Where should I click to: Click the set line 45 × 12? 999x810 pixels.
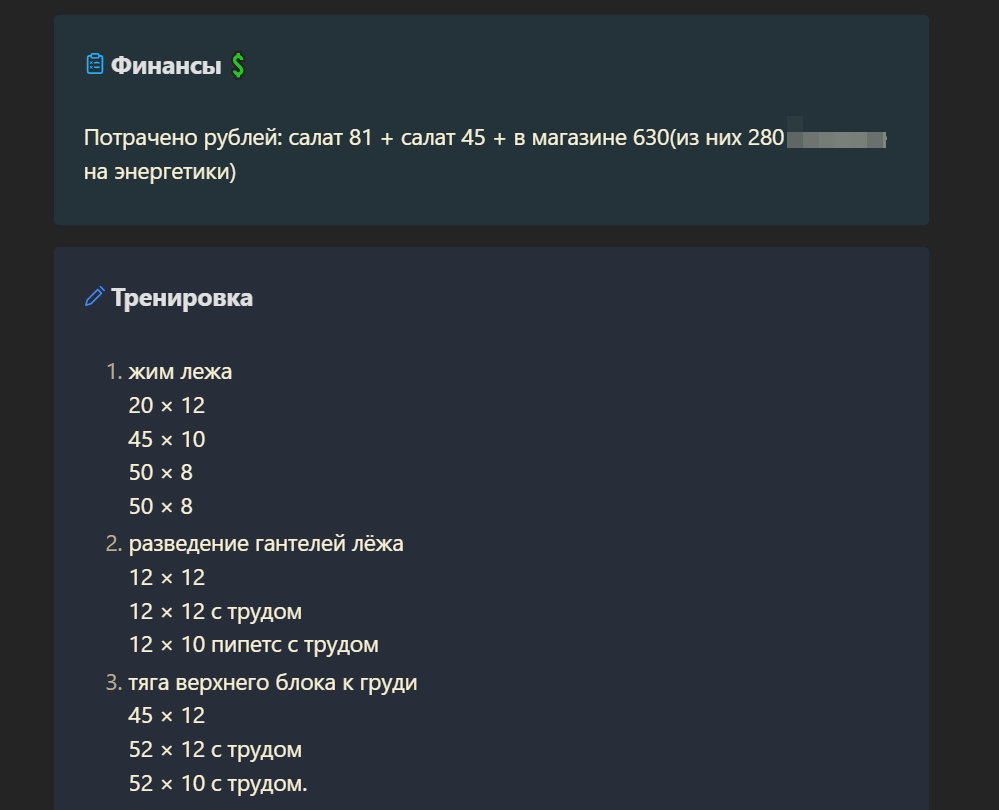coord(167,716)
